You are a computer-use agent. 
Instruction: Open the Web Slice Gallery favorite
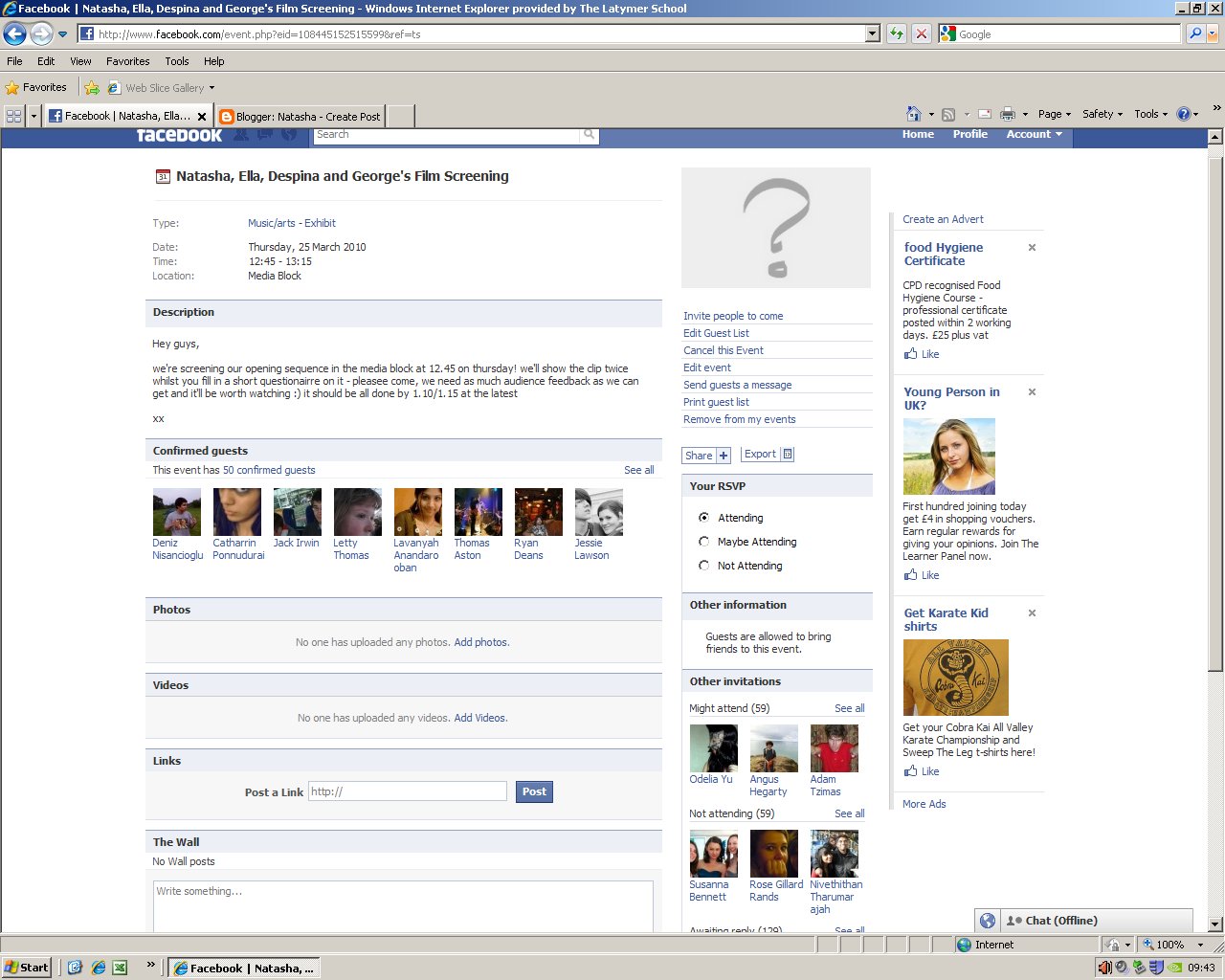(x=161, y=87)
